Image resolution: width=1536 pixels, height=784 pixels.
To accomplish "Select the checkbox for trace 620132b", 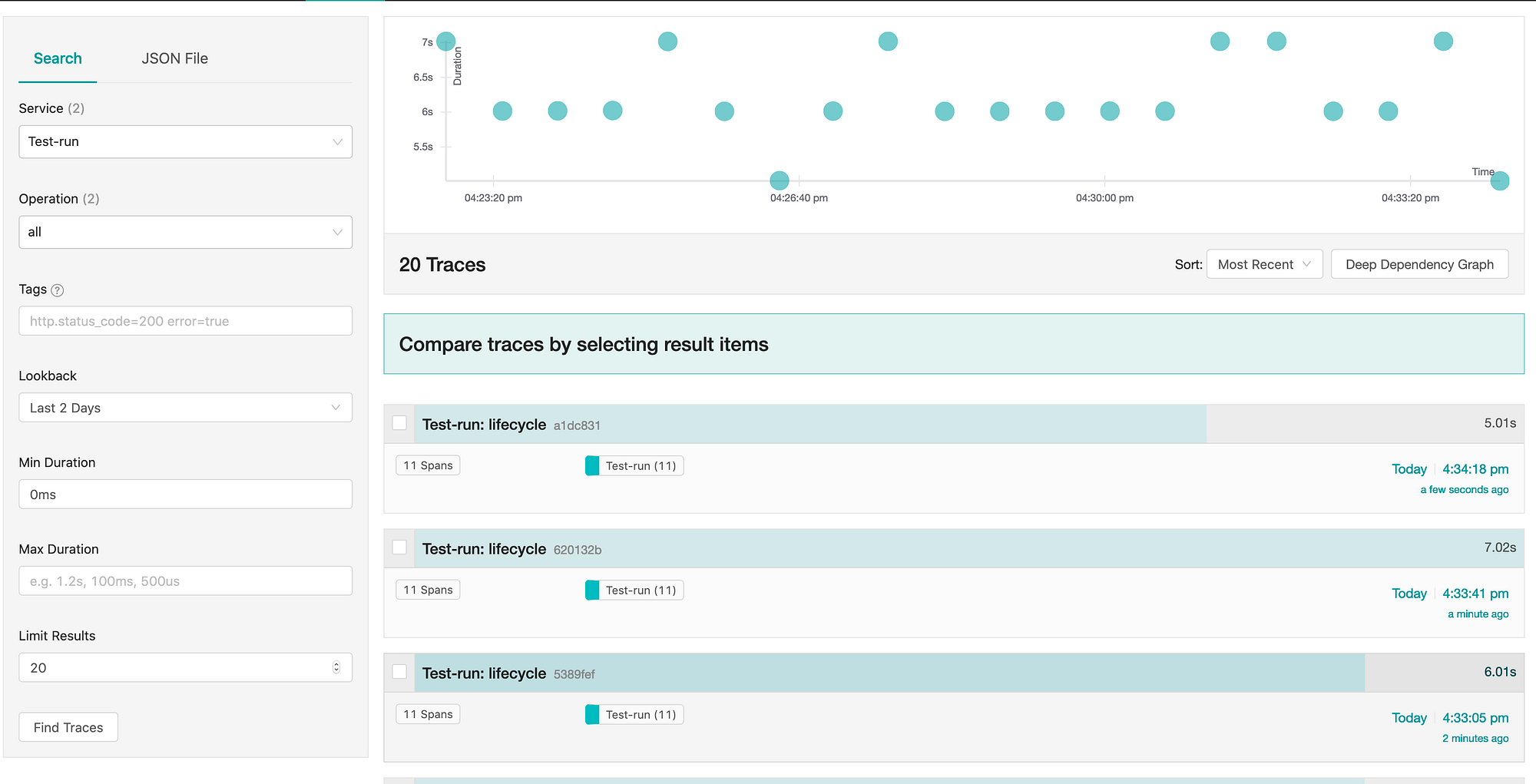I will coord(399,547).
